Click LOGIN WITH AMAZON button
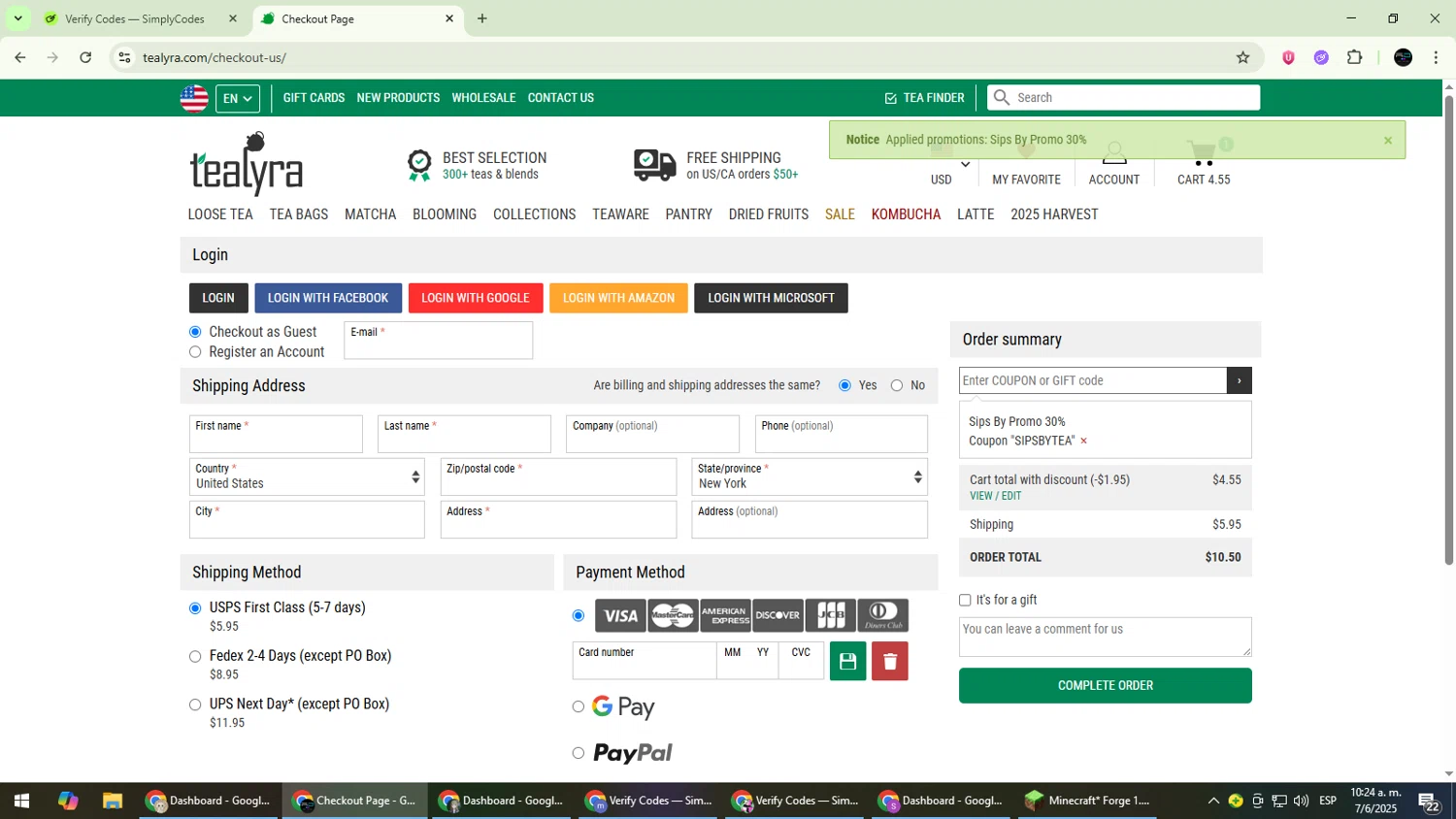The height and width of the screenshot is (819, 1456). pos(618,298)
